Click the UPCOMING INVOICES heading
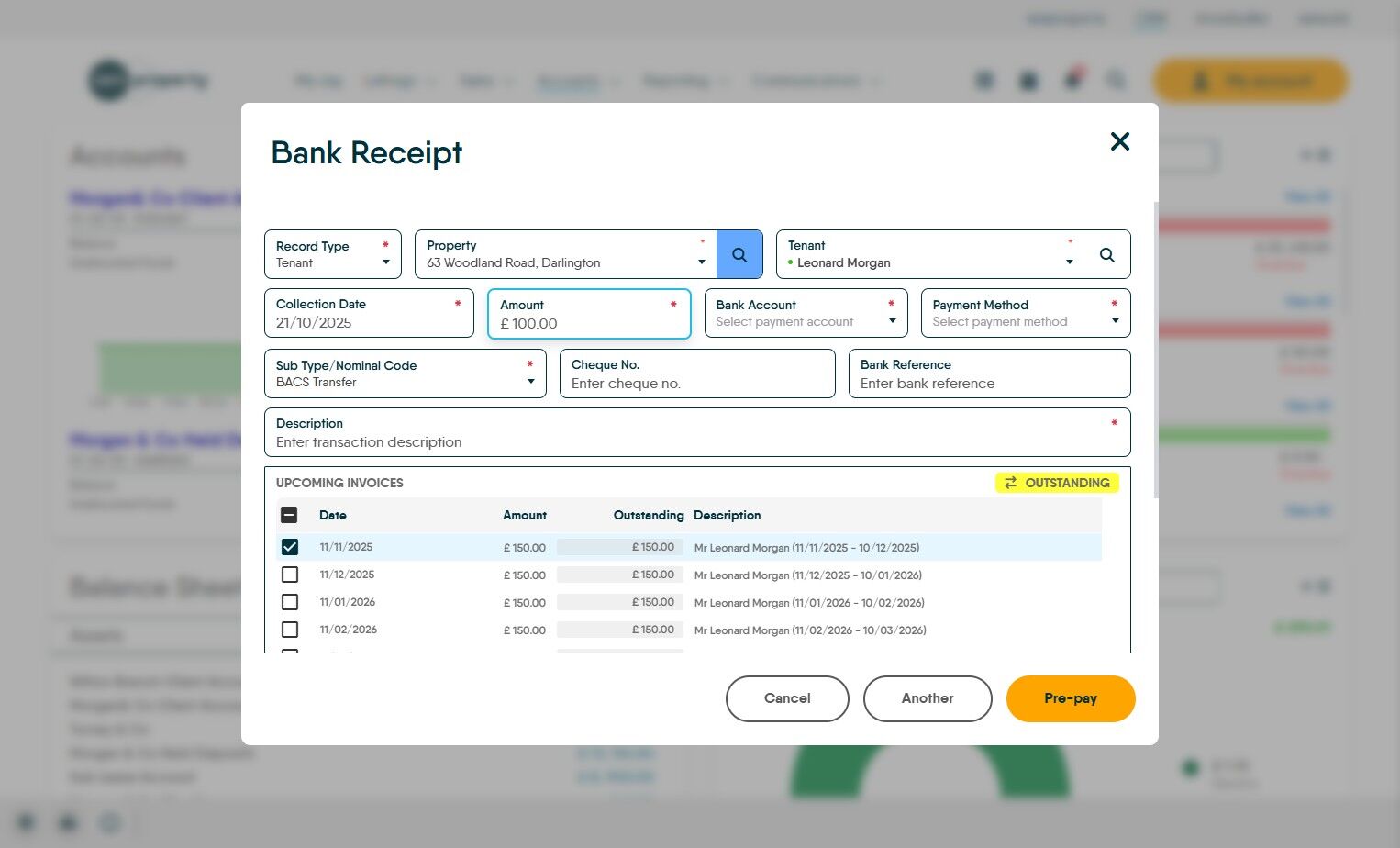 (339, 483)
